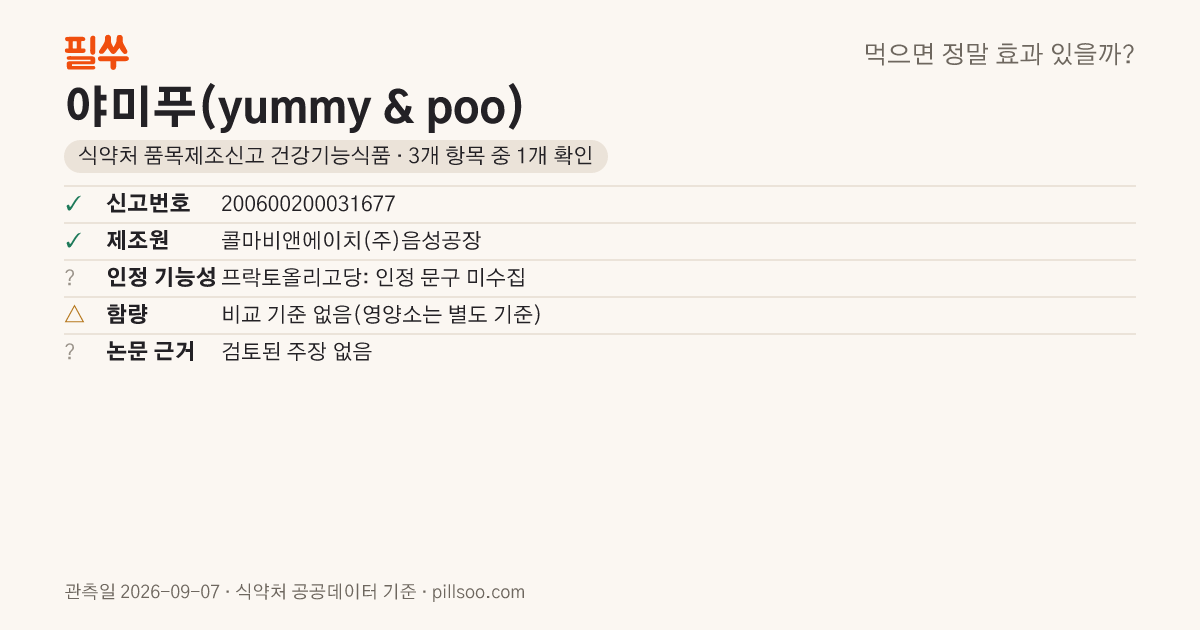The image size is (1200, 630).
Task: Click the 검토된 주장 없음 text
Action: 296,352
